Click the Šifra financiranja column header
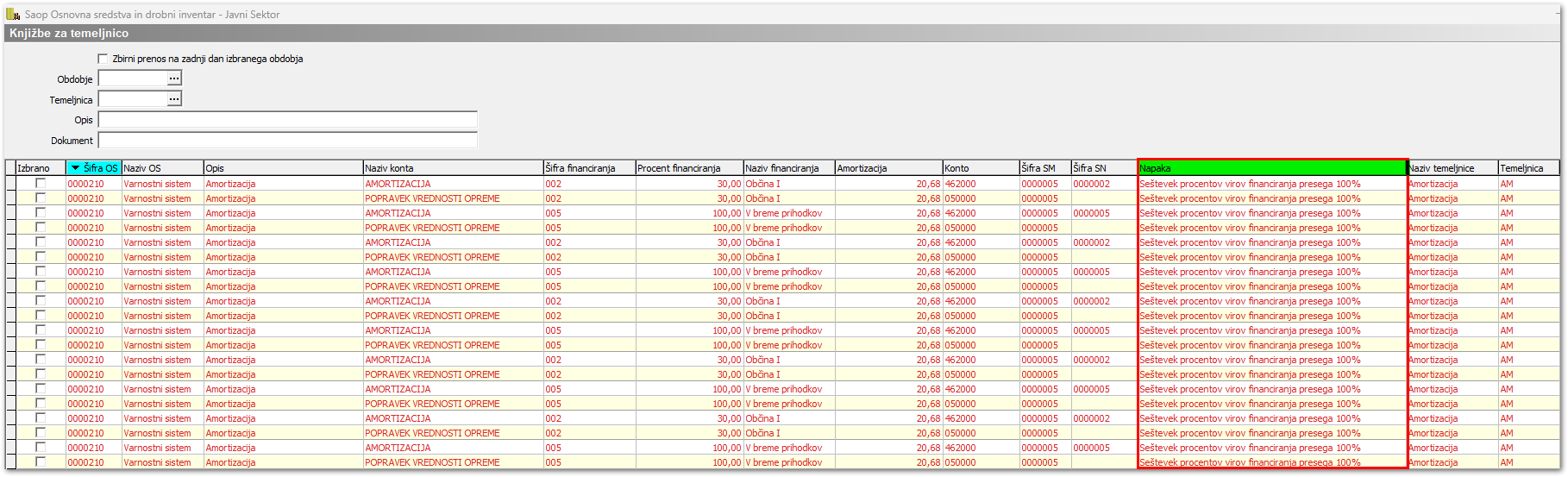 [589, 168]
